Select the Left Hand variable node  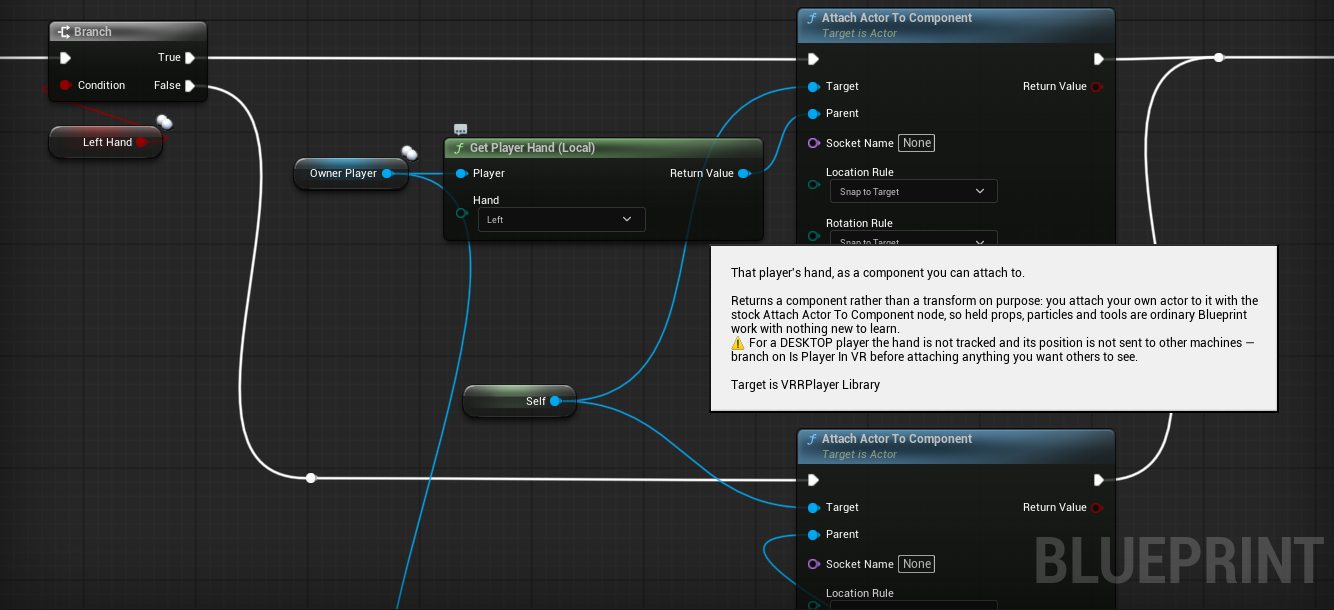106,142
